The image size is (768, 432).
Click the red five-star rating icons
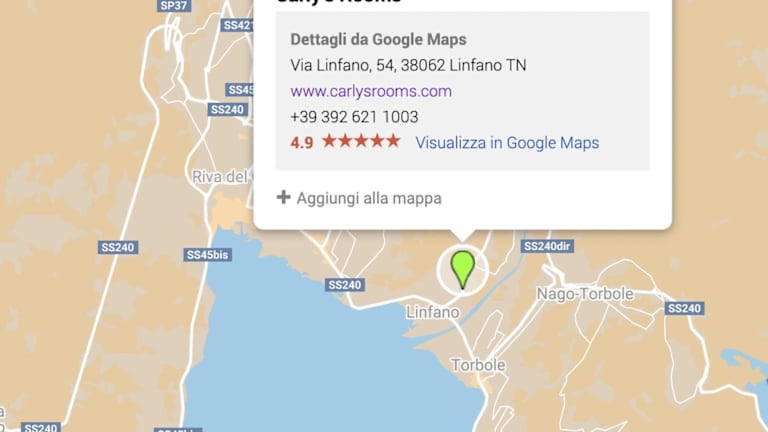pos(361,142)
